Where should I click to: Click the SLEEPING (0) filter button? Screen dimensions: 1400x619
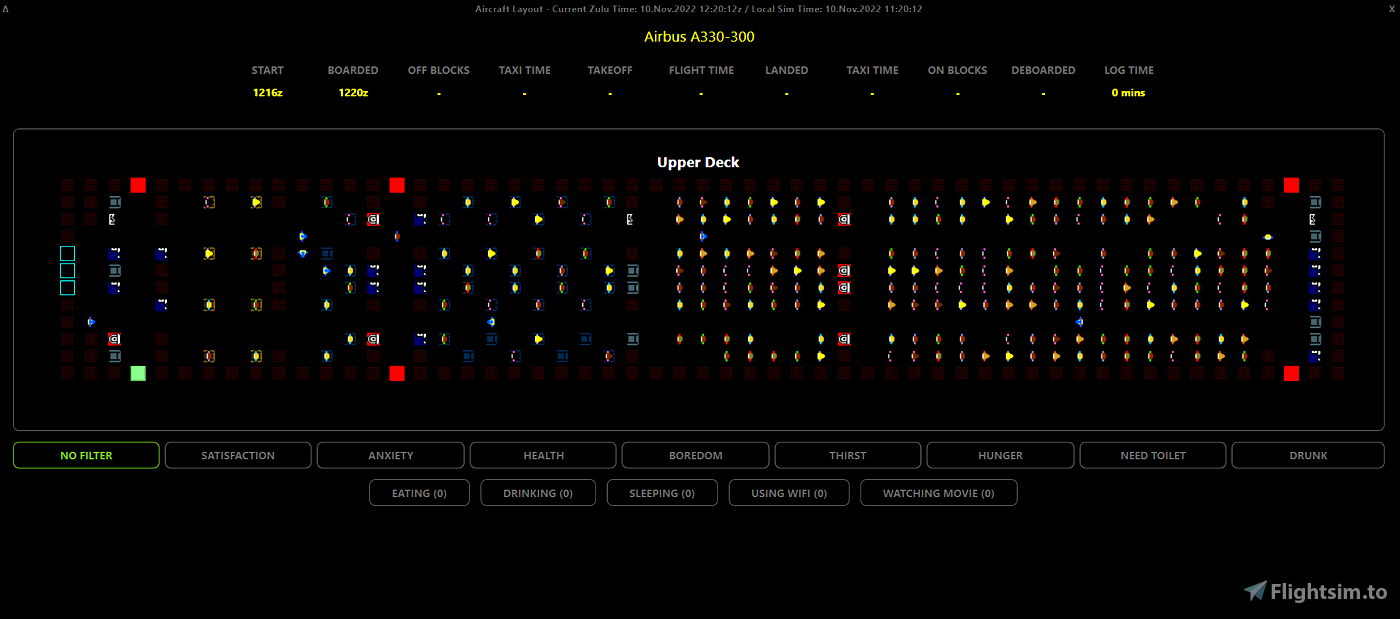coord(662,492)
